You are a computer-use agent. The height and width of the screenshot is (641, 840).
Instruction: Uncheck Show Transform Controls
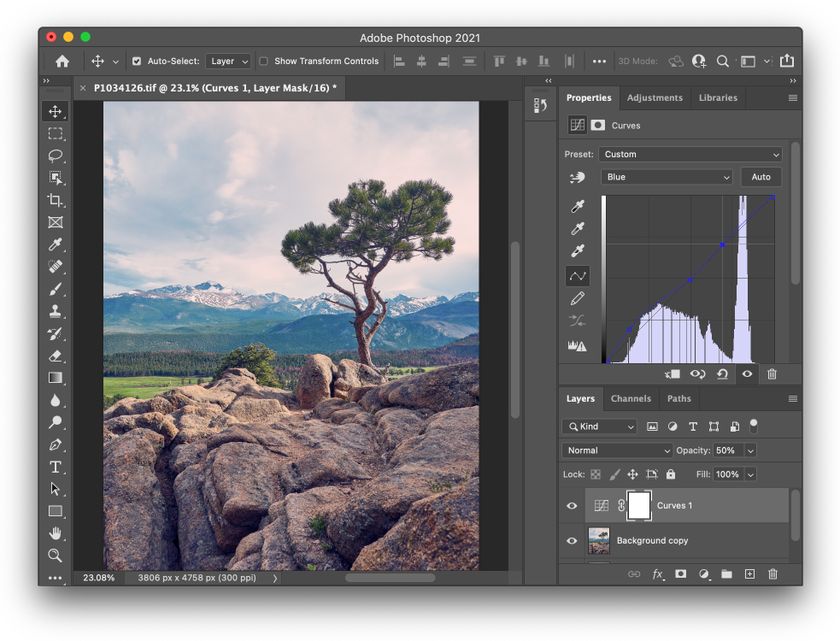pos(261,60)
